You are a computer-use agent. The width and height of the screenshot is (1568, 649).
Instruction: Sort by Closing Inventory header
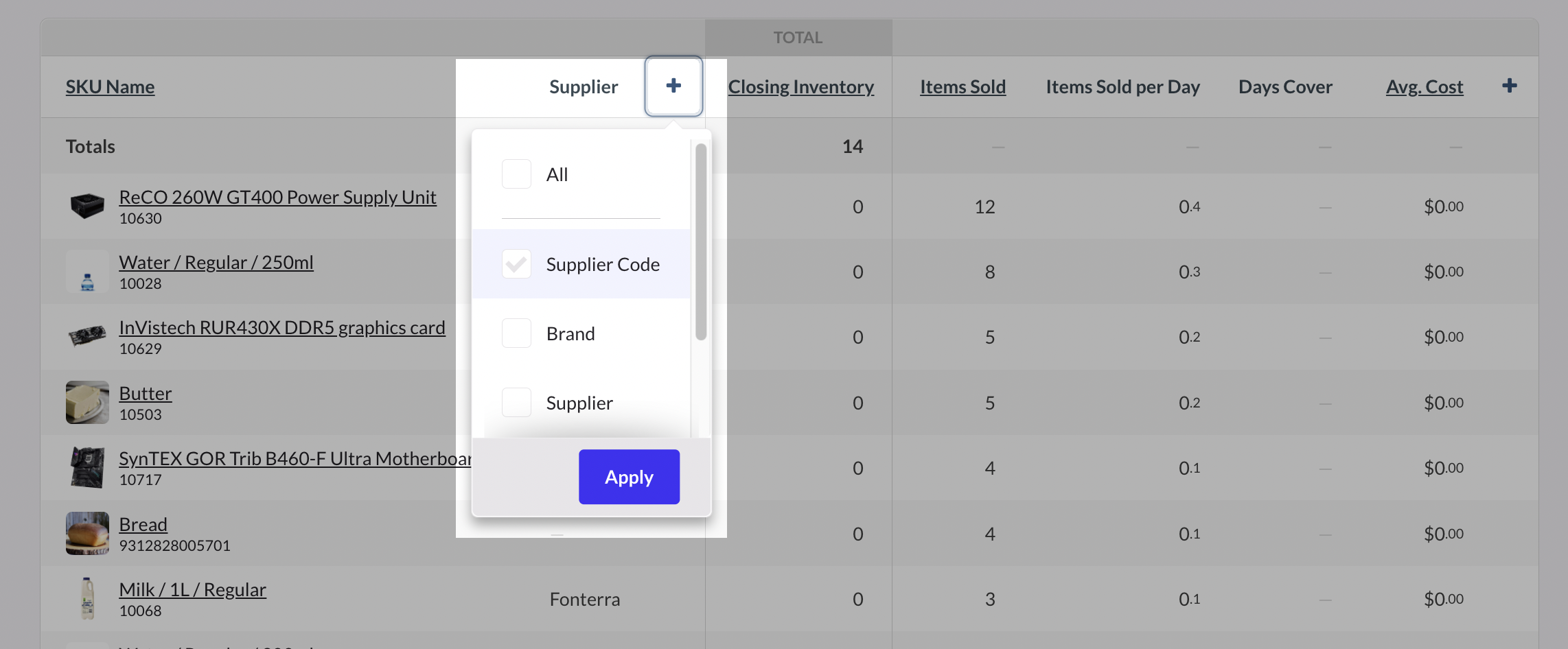coord(800,87)
